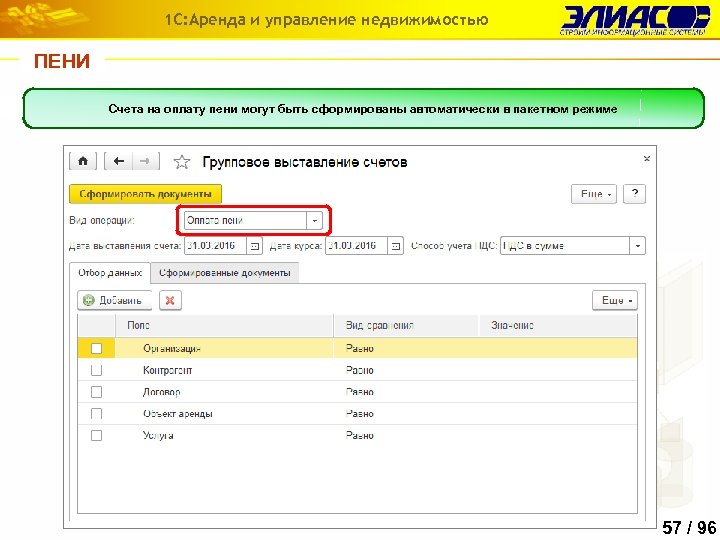
Task: Select the Услуга row label
Action: 158,435
